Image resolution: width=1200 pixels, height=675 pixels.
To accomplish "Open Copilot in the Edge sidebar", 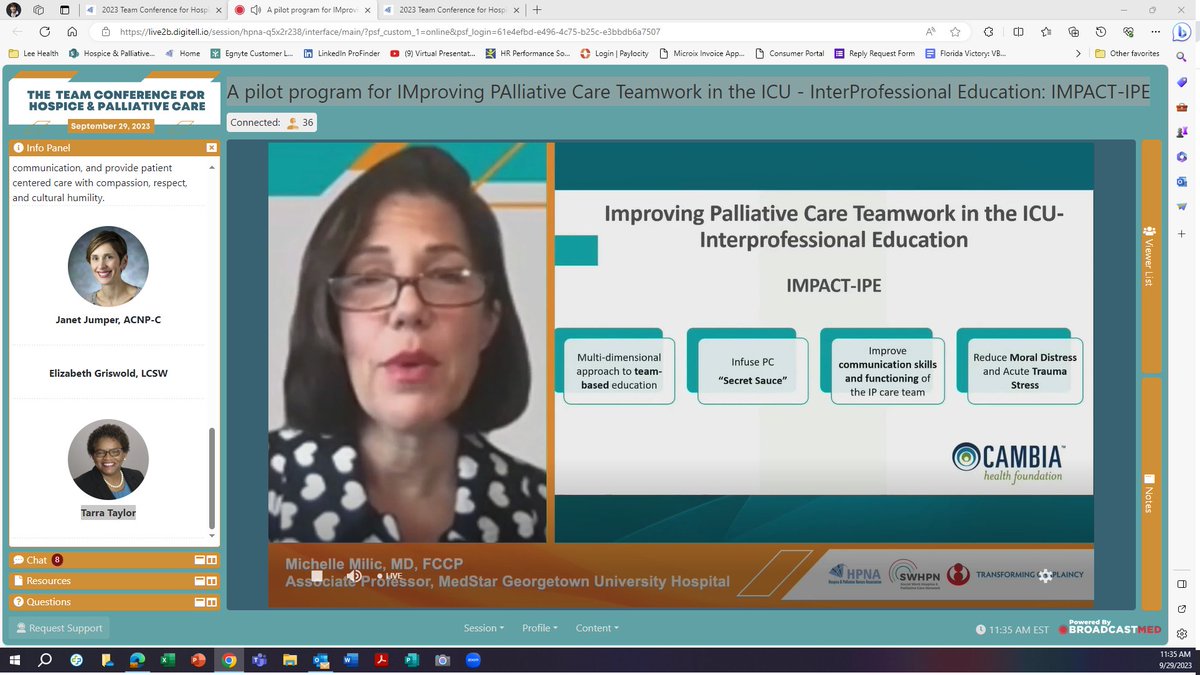I will coord(1182,33).
